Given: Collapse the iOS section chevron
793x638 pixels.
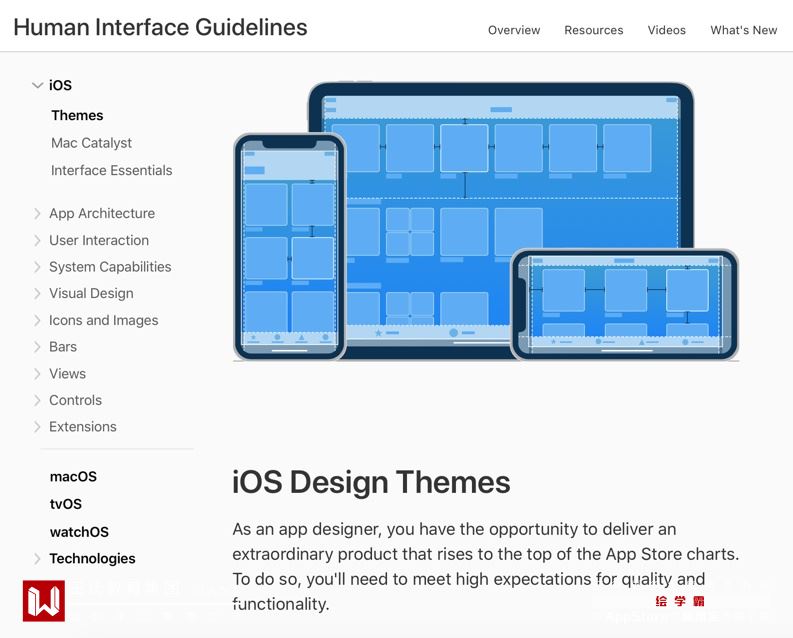Looking at the screenshot, I should click(x=37, y=85).
